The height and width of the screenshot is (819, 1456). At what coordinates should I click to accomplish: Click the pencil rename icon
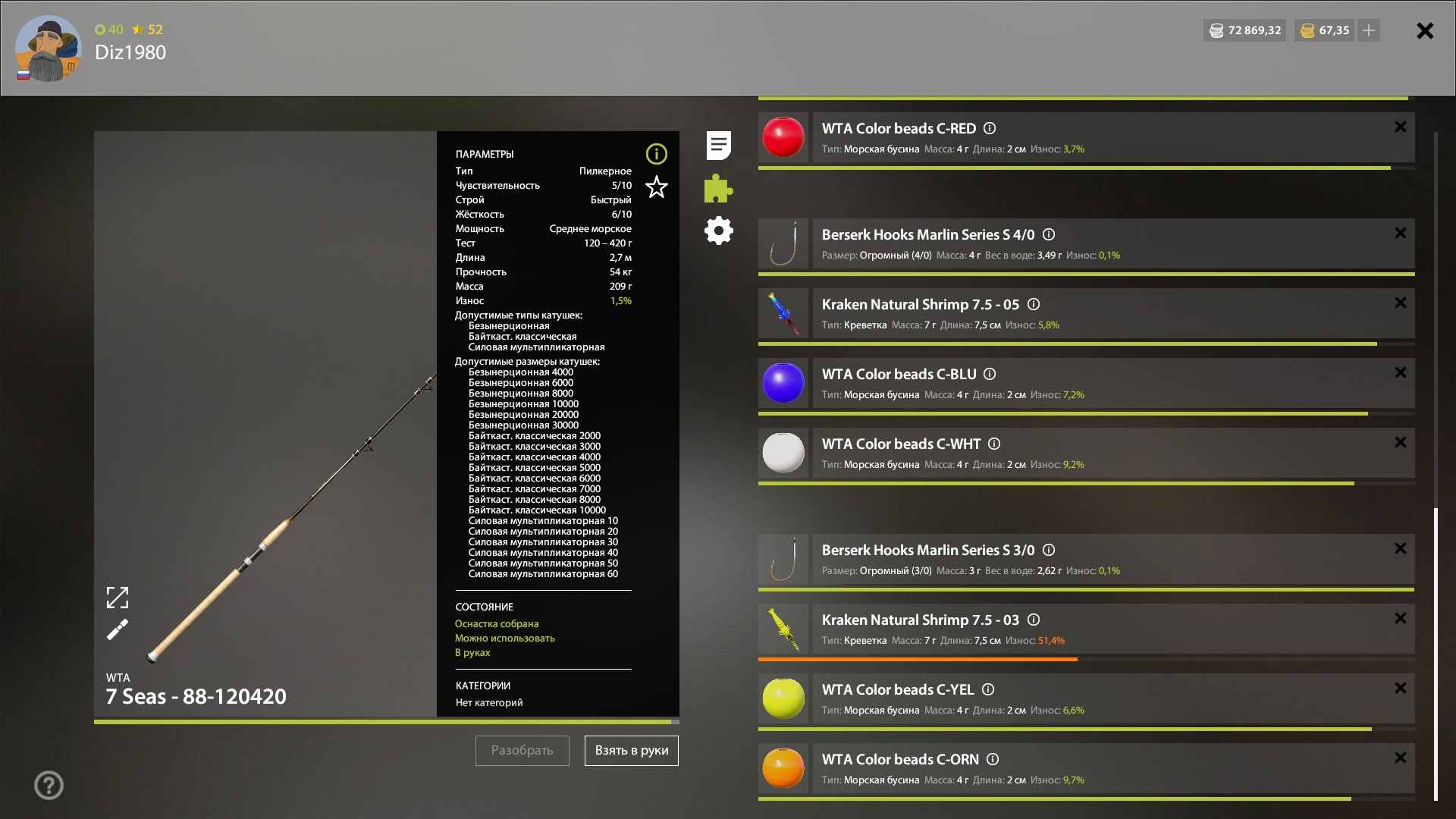118,629
